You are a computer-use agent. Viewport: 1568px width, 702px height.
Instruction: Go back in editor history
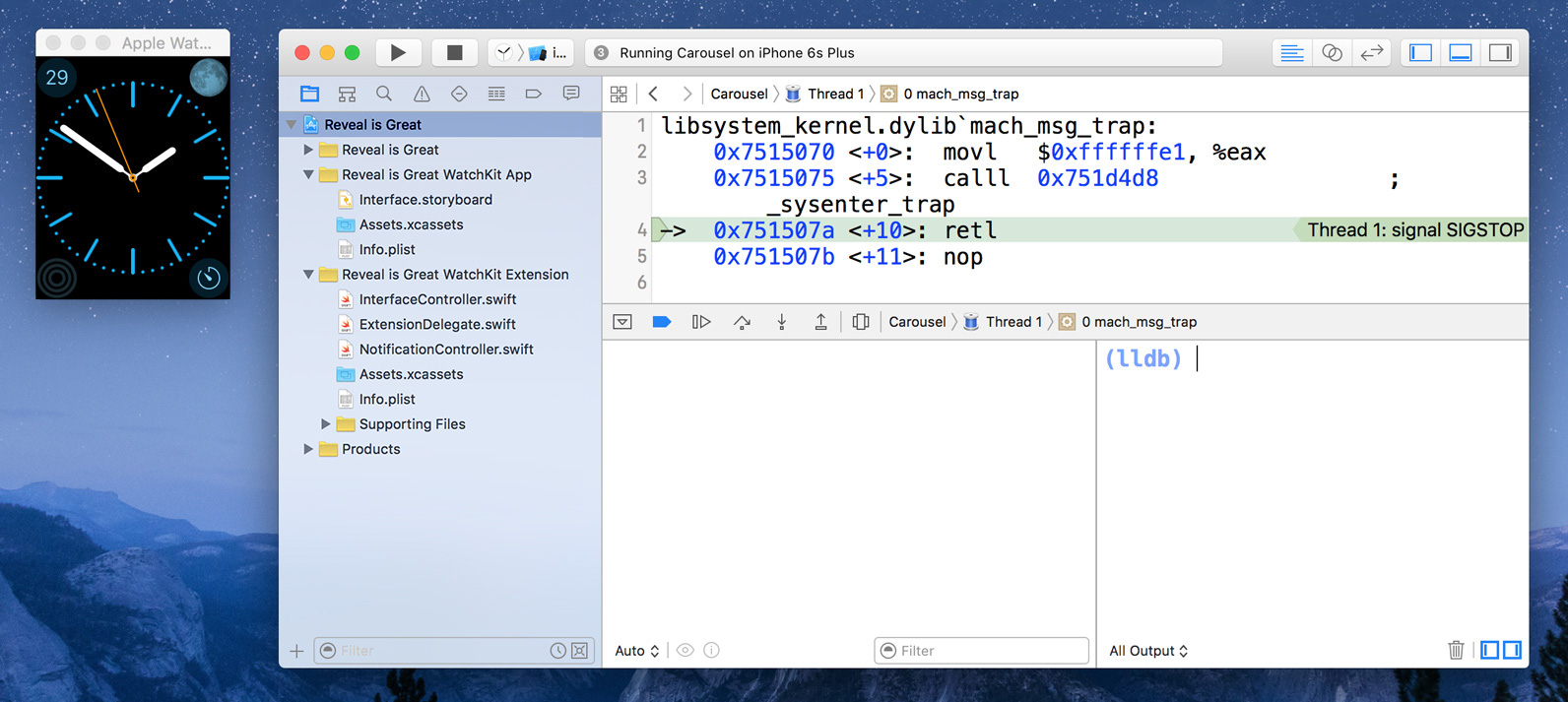(654, 95)
